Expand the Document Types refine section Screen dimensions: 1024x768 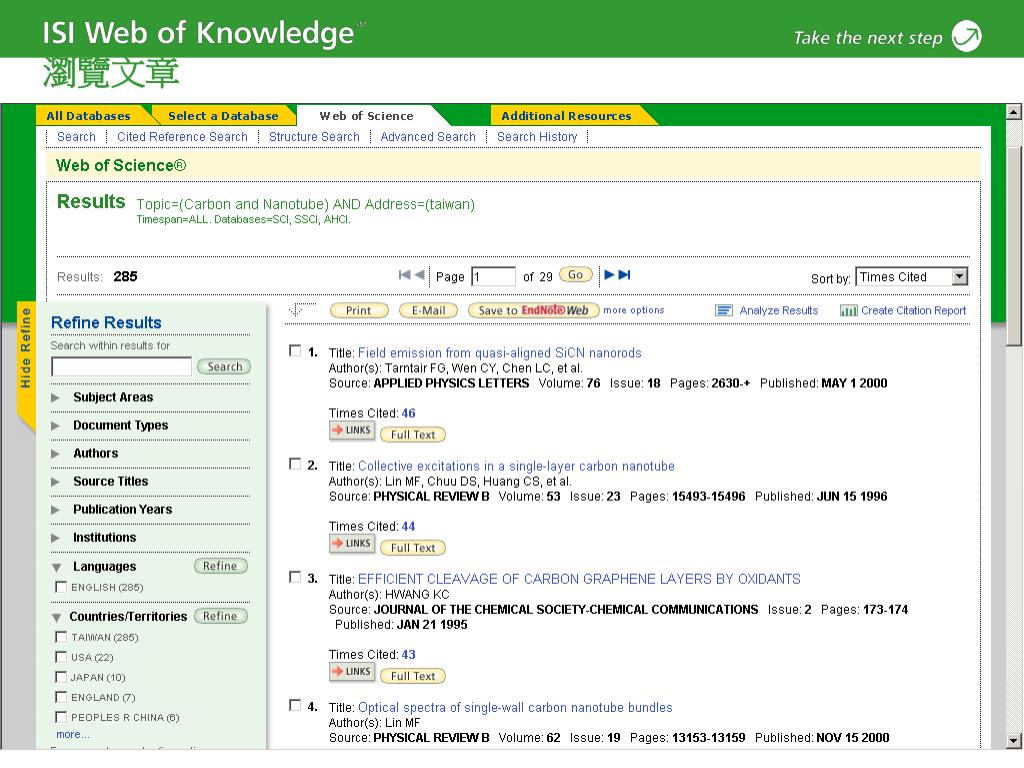tap(56, 426)
